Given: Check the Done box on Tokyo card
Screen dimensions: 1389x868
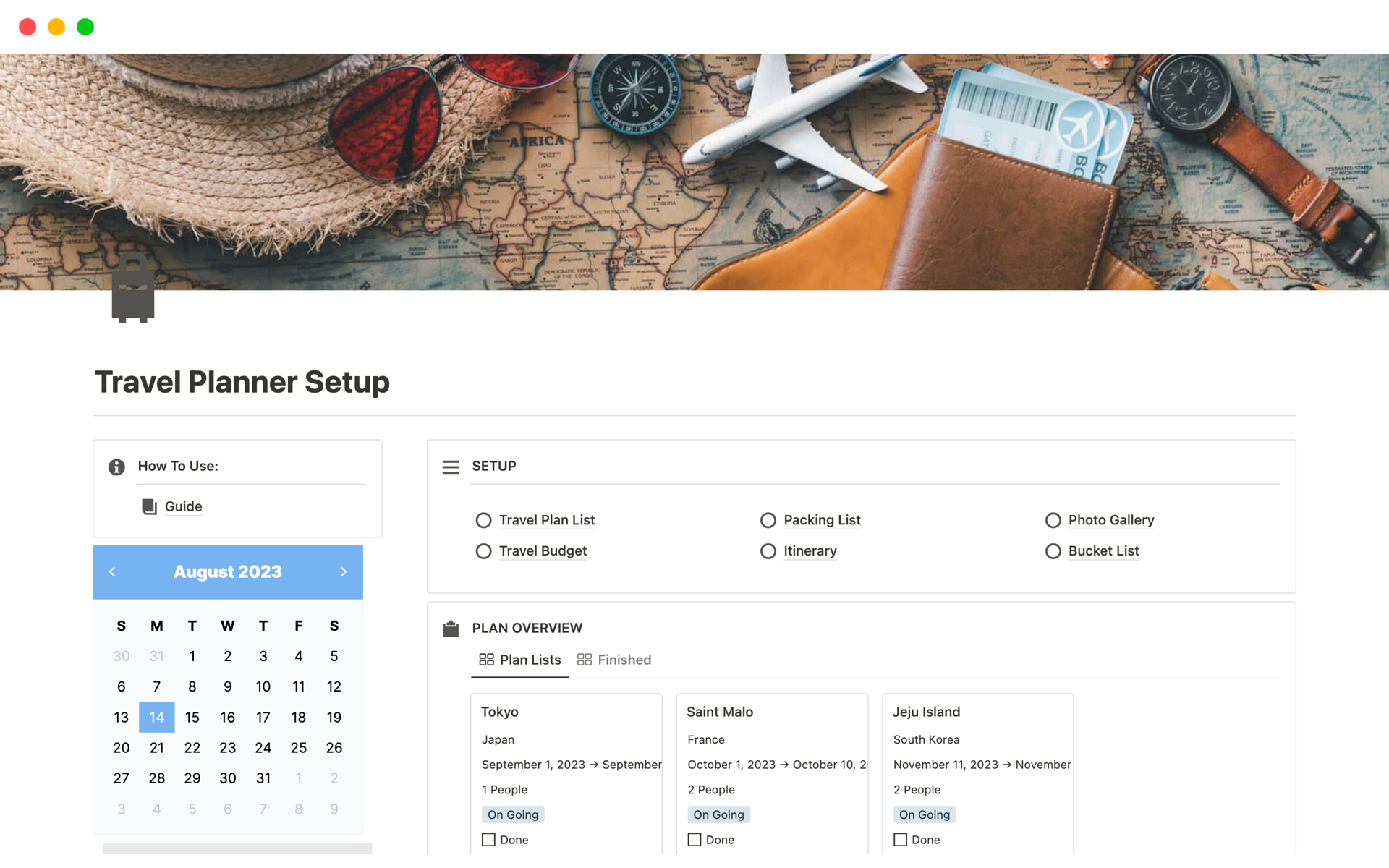Looking at the screenshot, I should [x=489, y=840].
